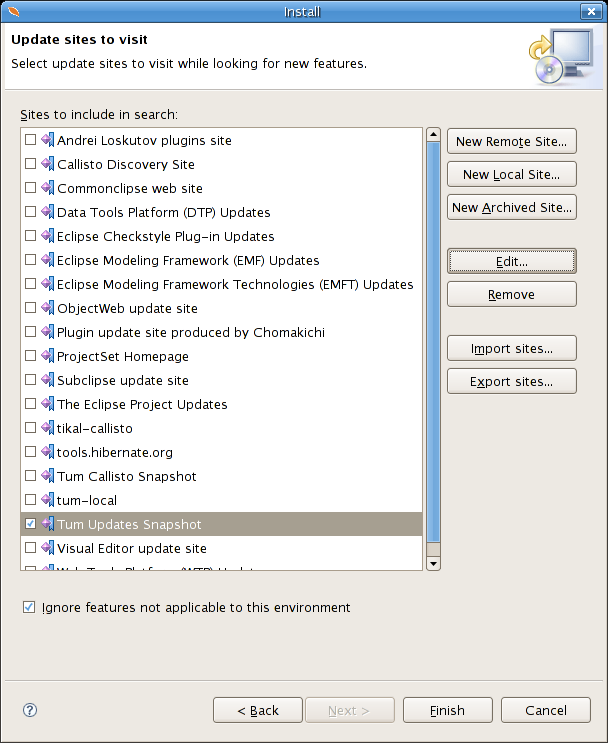Click Finish to start search
This screenshot has width=608, height=743.
(448, 710)
